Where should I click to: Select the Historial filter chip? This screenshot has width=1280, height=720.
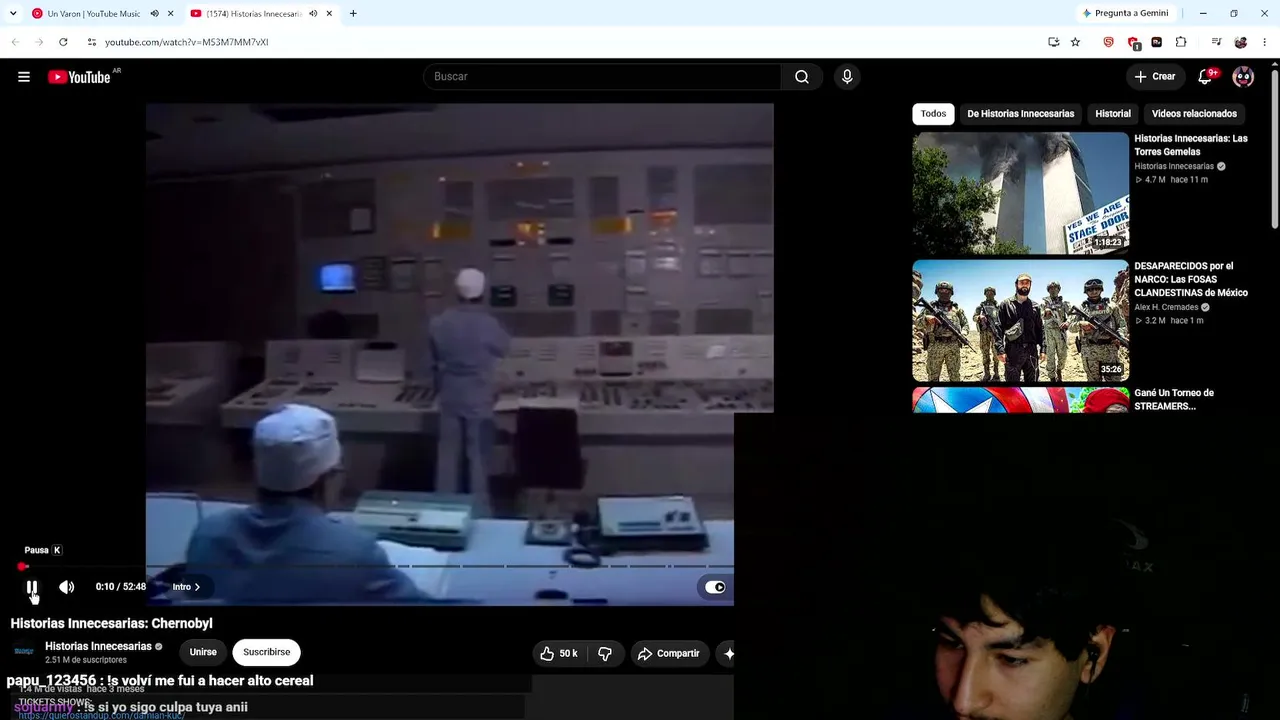(1113, 114)
